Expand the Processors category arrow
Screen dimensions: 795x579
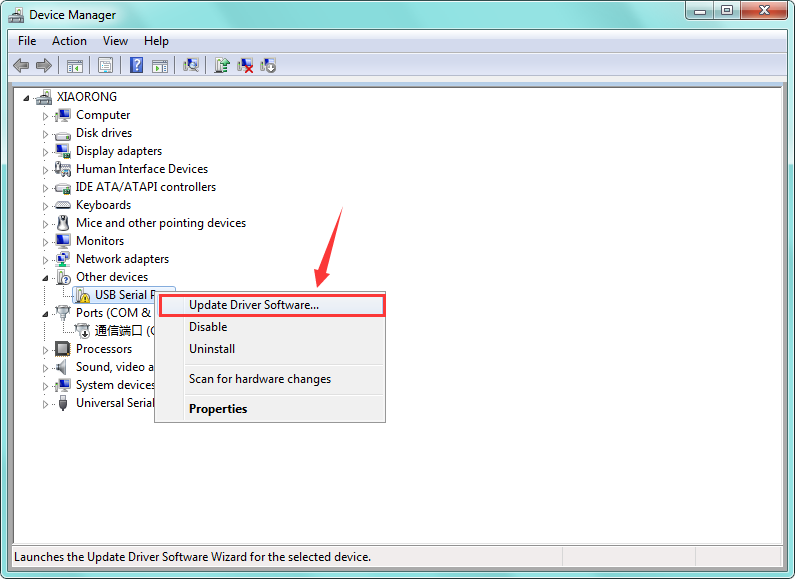point(45,349)
